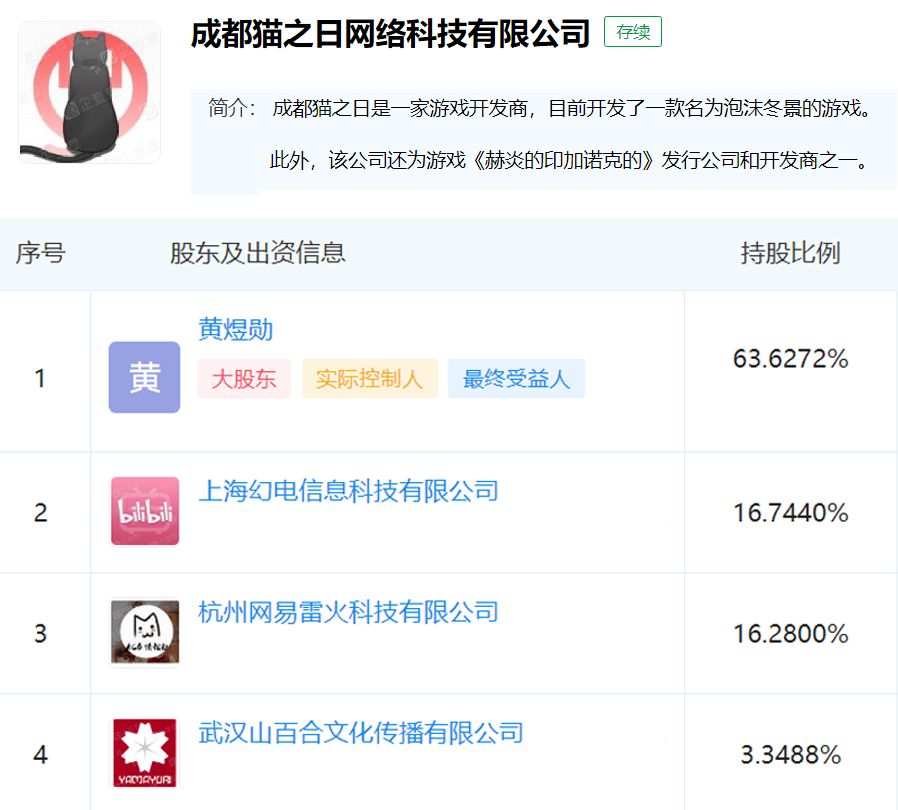Click the company title 成都猫之日网络科技有限公司
The height and width of the screenshot is (810, 898).
point(390,33)
